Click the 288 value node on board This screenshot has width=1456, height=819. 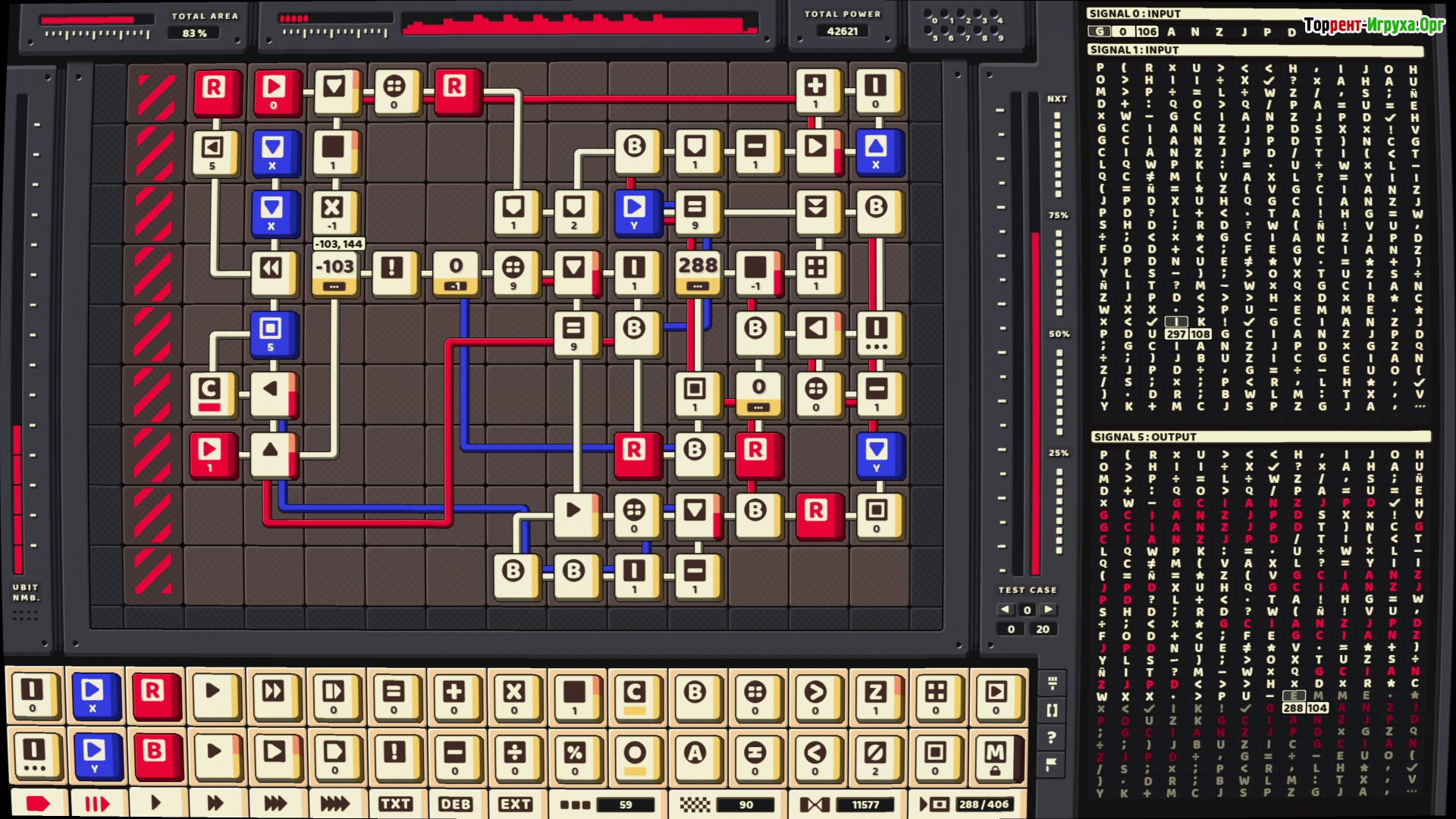pos(697,265)
